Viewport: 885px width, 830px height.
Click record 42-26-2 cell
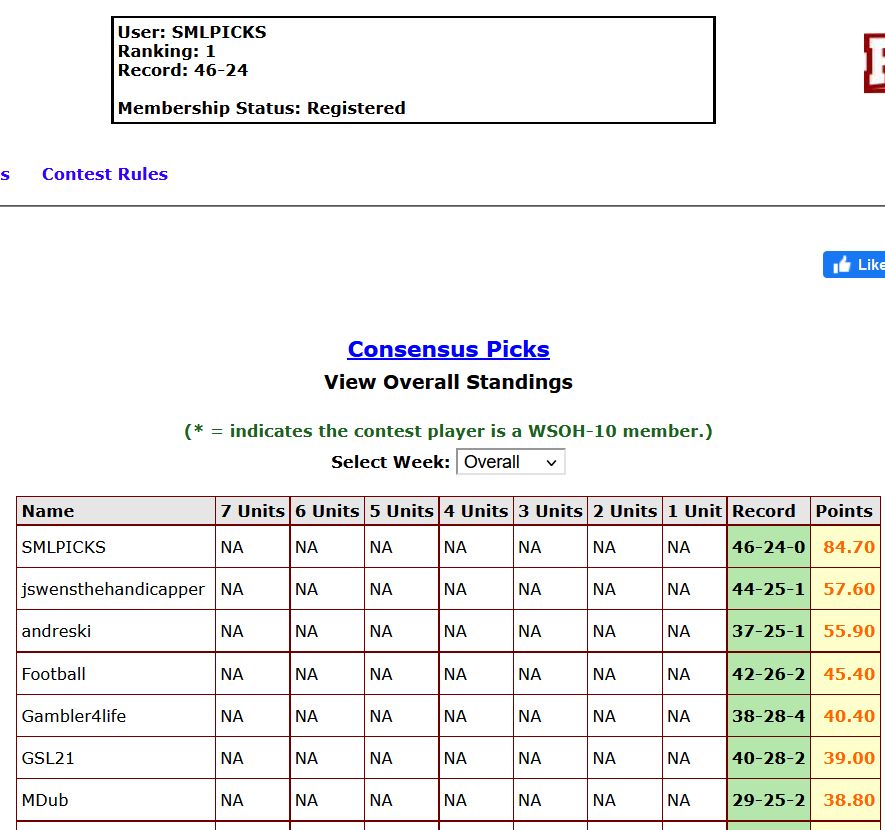(x=769, y=674)
